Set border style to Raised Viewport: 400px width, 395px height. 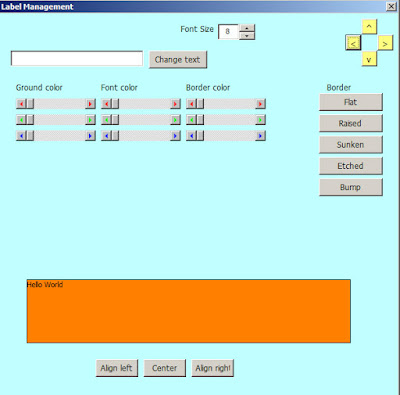click(x=351, y=123)
